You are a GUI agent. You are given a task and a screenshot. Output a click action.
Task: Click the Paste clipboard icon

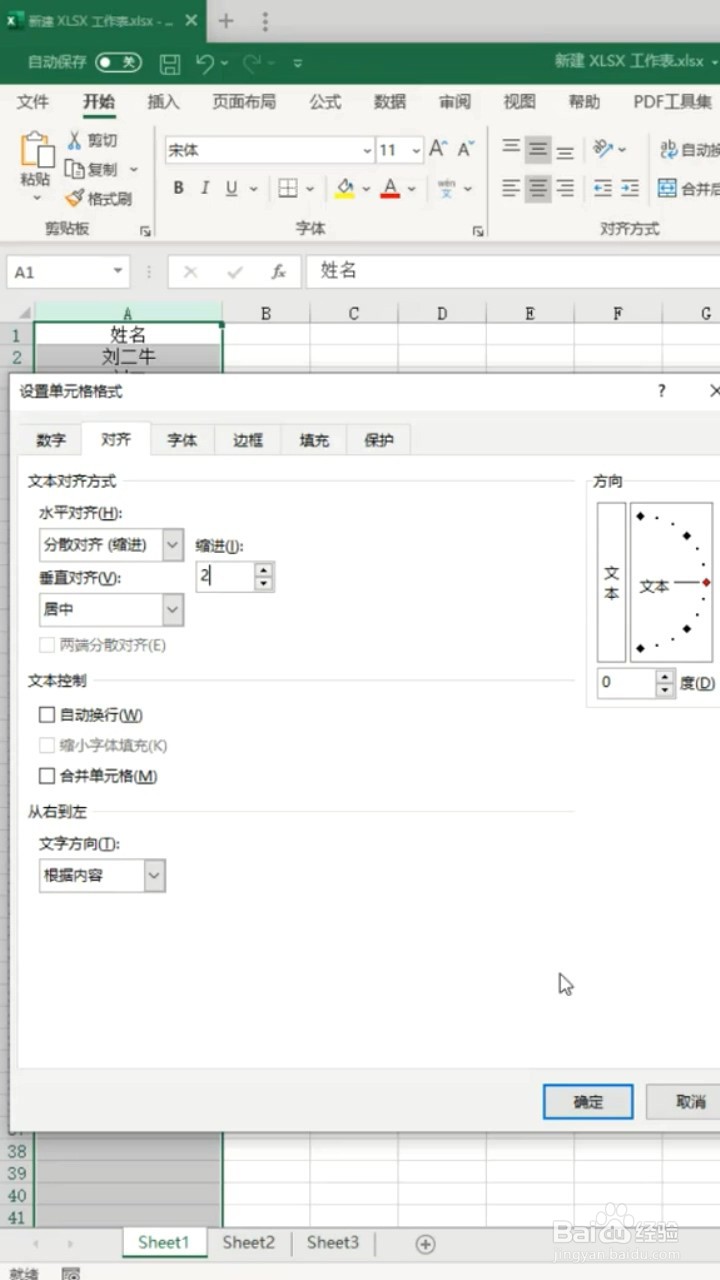[x=36, y=150]
